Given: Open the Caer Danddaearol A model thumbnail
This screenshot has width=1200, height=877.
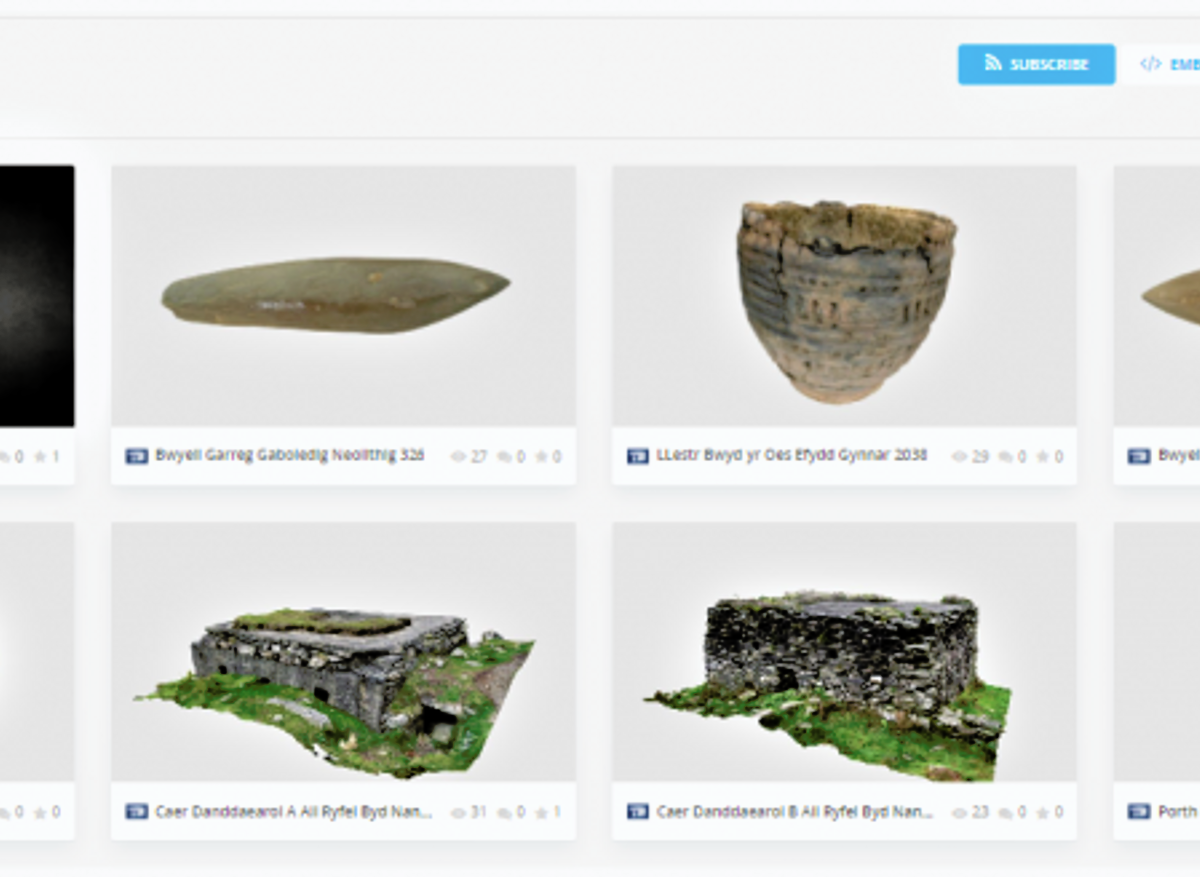Looking at the screenshot, I should pos(343,651).
